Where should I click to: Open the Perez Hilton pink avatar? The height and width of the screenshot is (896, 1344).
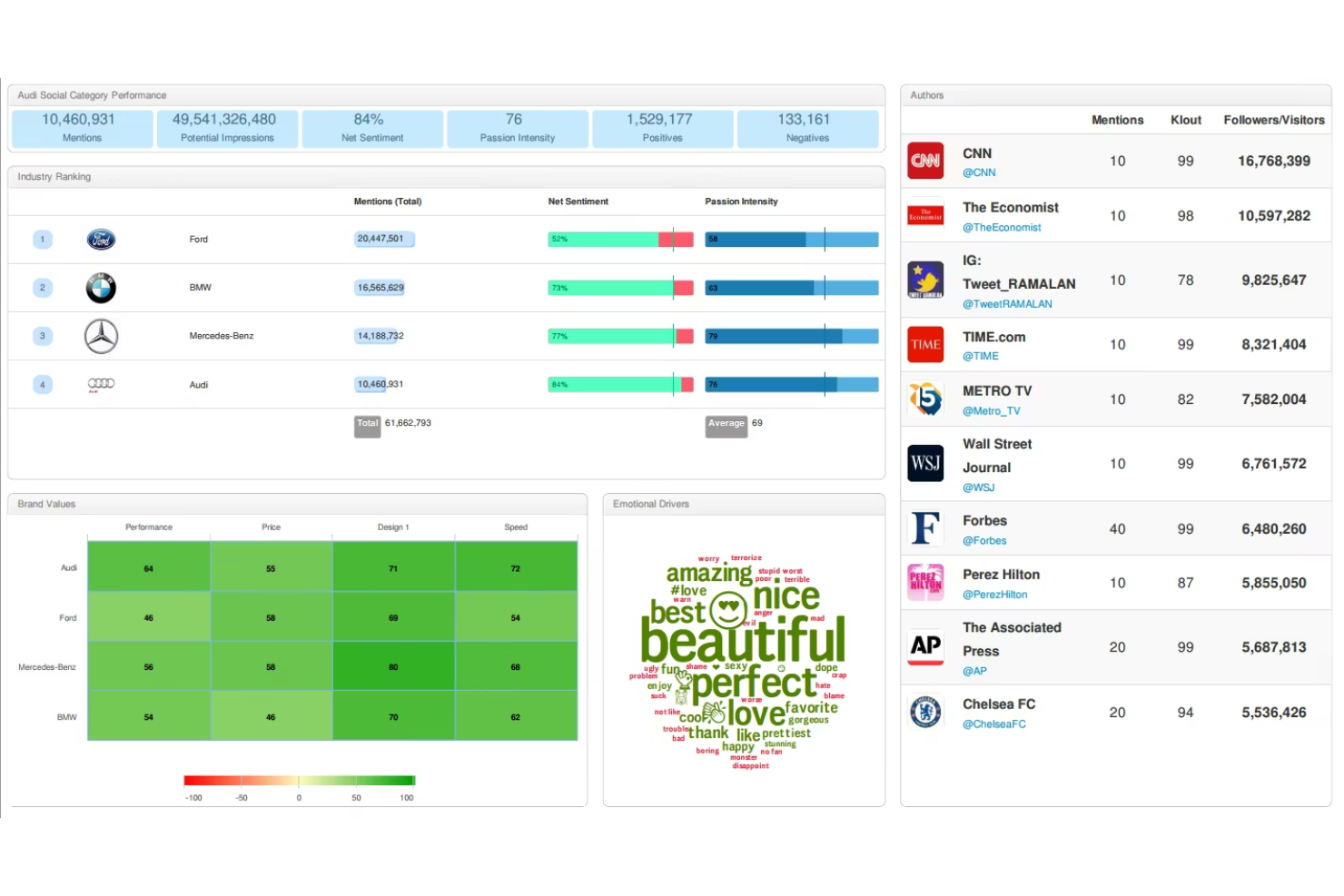(x=925, y=582)
